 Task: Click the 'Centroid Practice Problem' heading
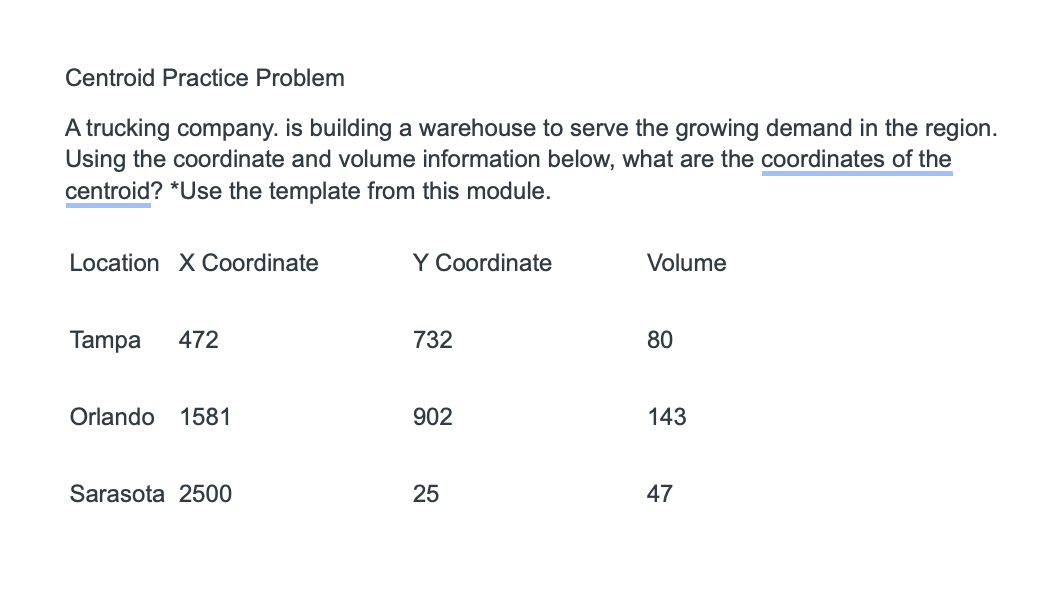click(x=205, y=78)
